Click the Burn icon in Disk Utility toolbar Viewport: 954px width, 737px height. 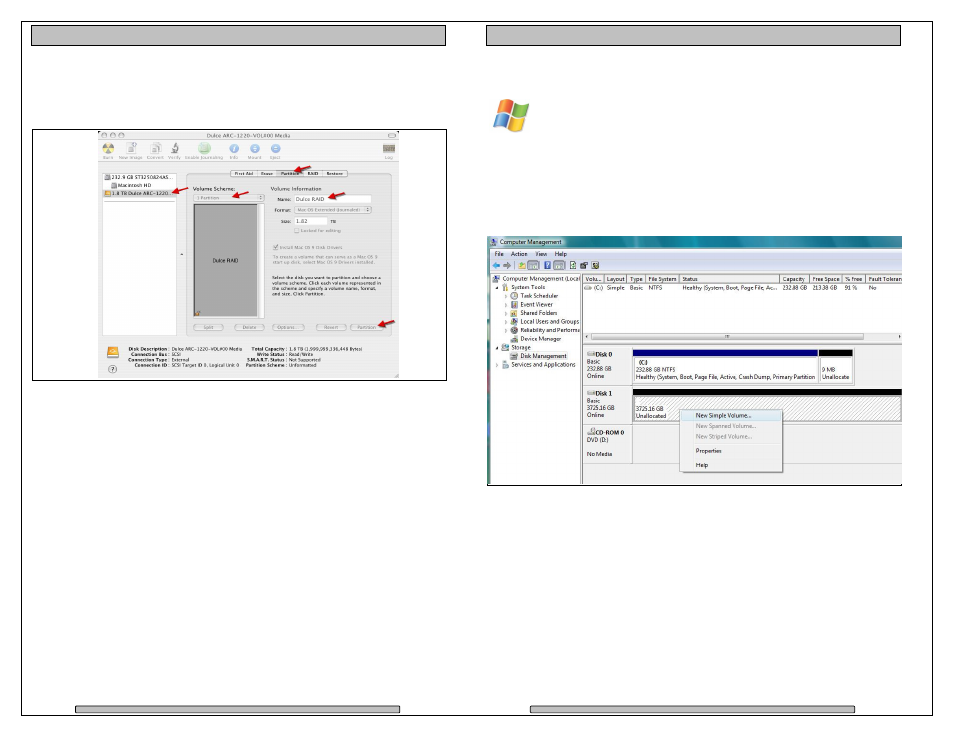[x=108, y=149]
